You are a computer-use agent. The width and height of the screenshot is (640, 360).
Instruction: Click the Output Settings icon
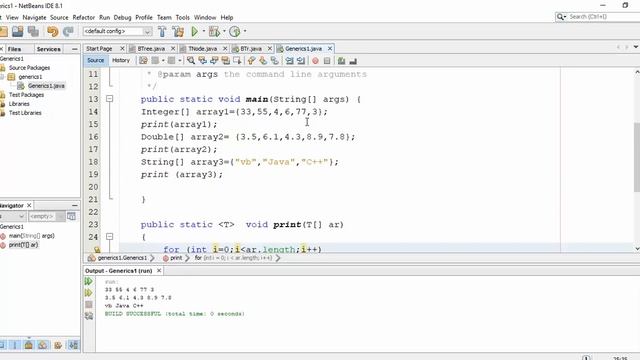[89, 316]
